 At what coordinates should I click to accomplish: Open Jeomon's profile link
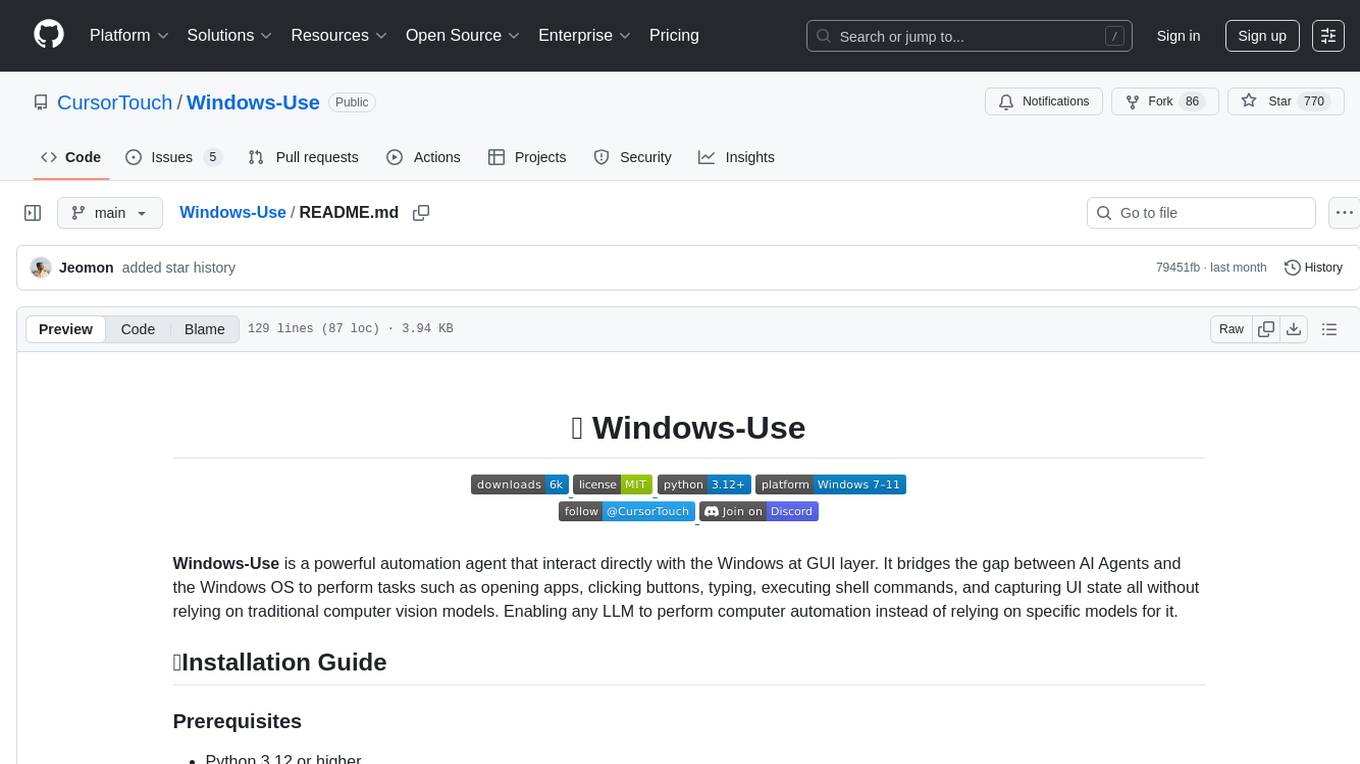click(86, 268)
